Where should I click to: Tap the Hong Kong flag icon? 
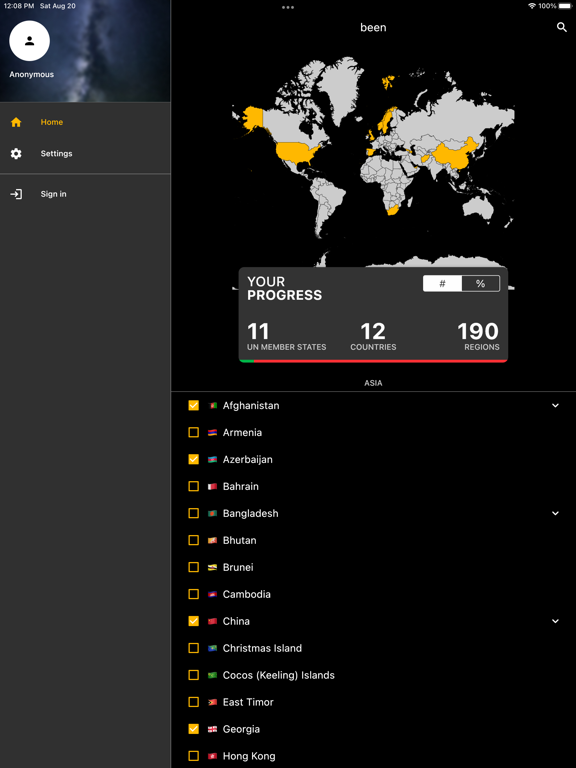[x=212, y=756]
